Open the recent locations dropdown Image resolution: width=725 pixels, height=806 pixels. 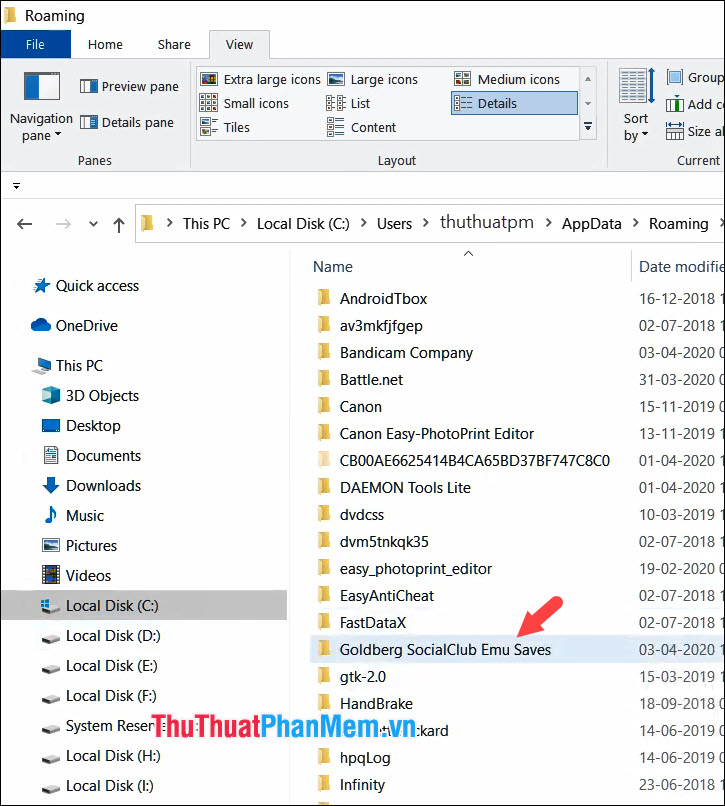93,224
